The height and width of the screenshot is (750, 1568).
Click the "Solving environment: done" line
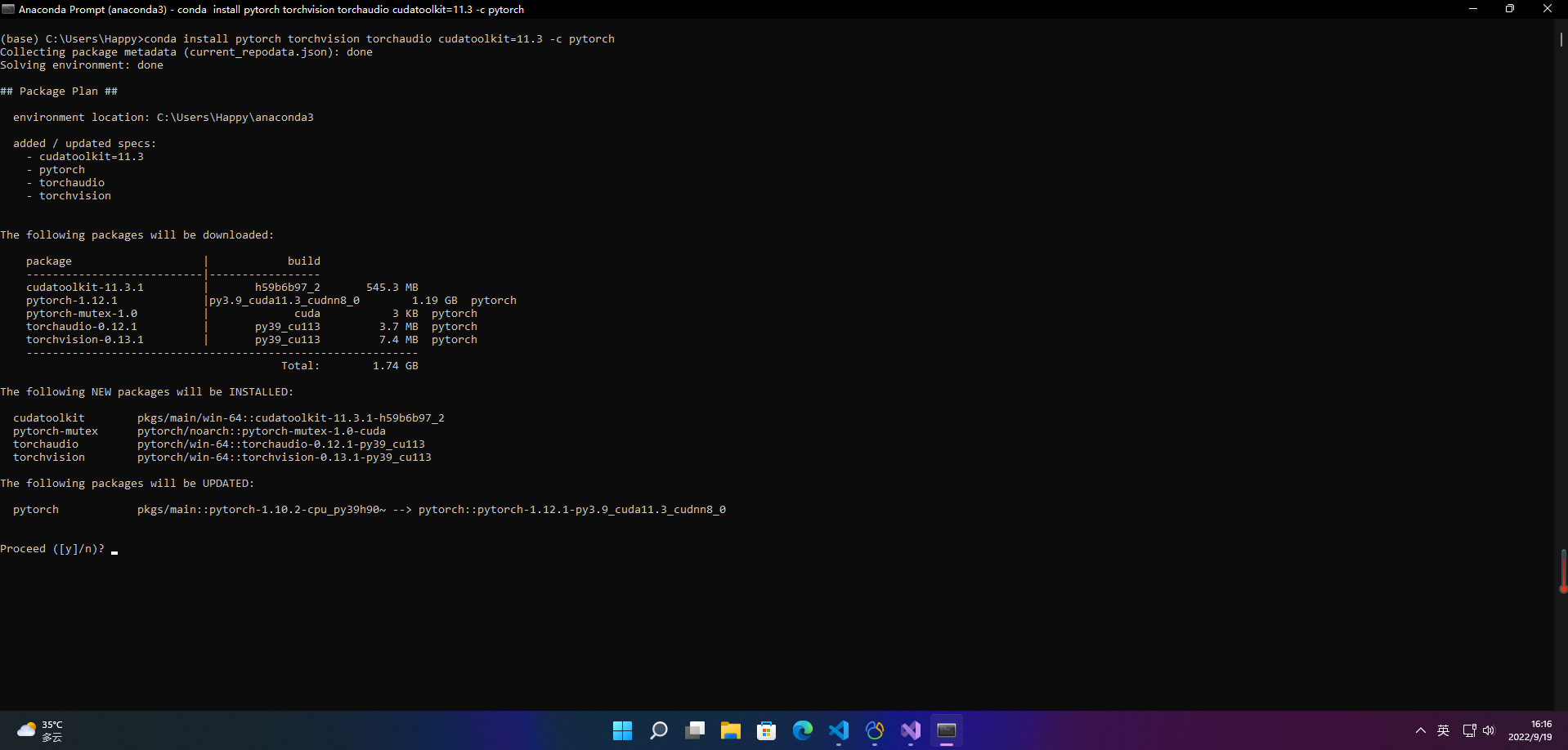click(82, 65)
